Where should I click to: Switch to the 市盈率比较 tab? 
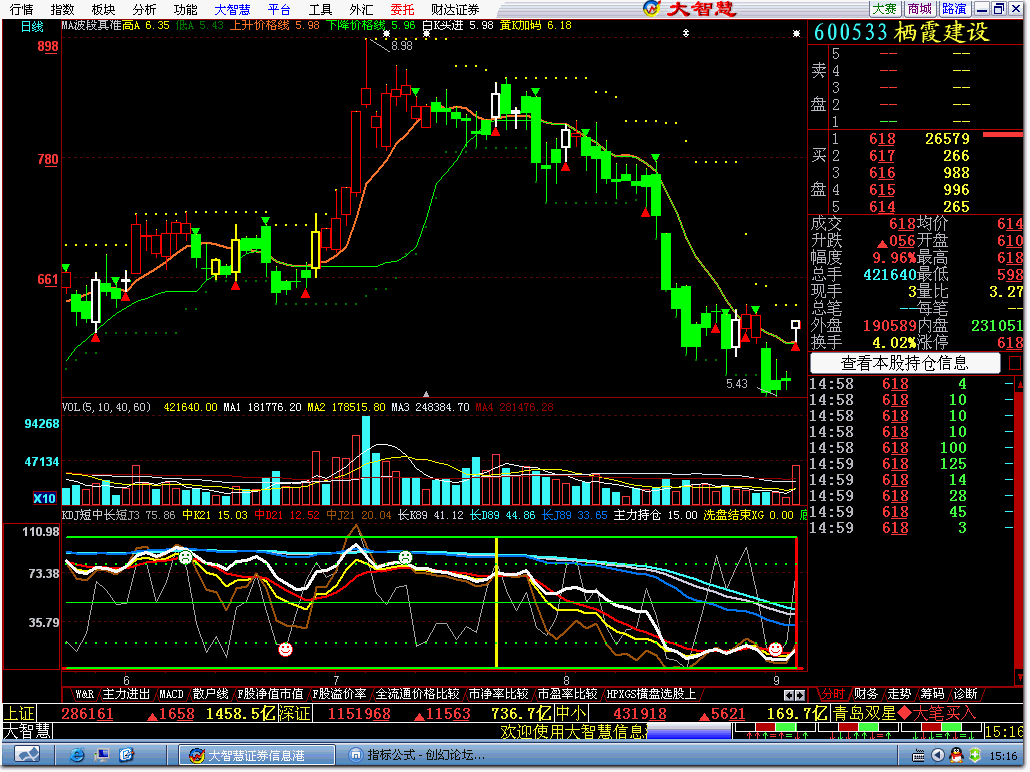(x=567, y=694)
